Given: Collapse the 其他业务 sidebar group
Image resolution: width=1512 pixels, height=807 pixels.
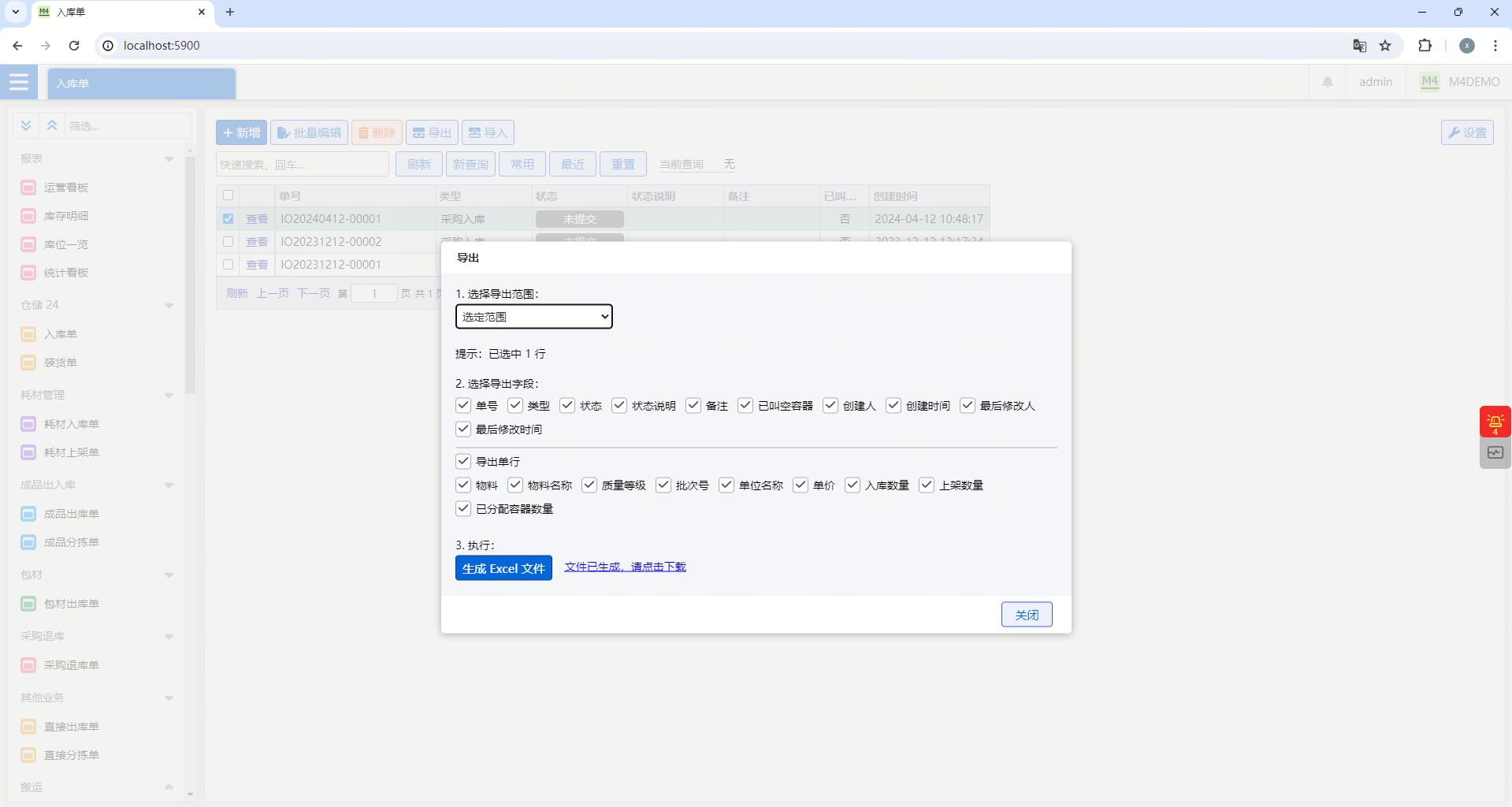Looking at the screenshot, I should [x=169, y=698].
